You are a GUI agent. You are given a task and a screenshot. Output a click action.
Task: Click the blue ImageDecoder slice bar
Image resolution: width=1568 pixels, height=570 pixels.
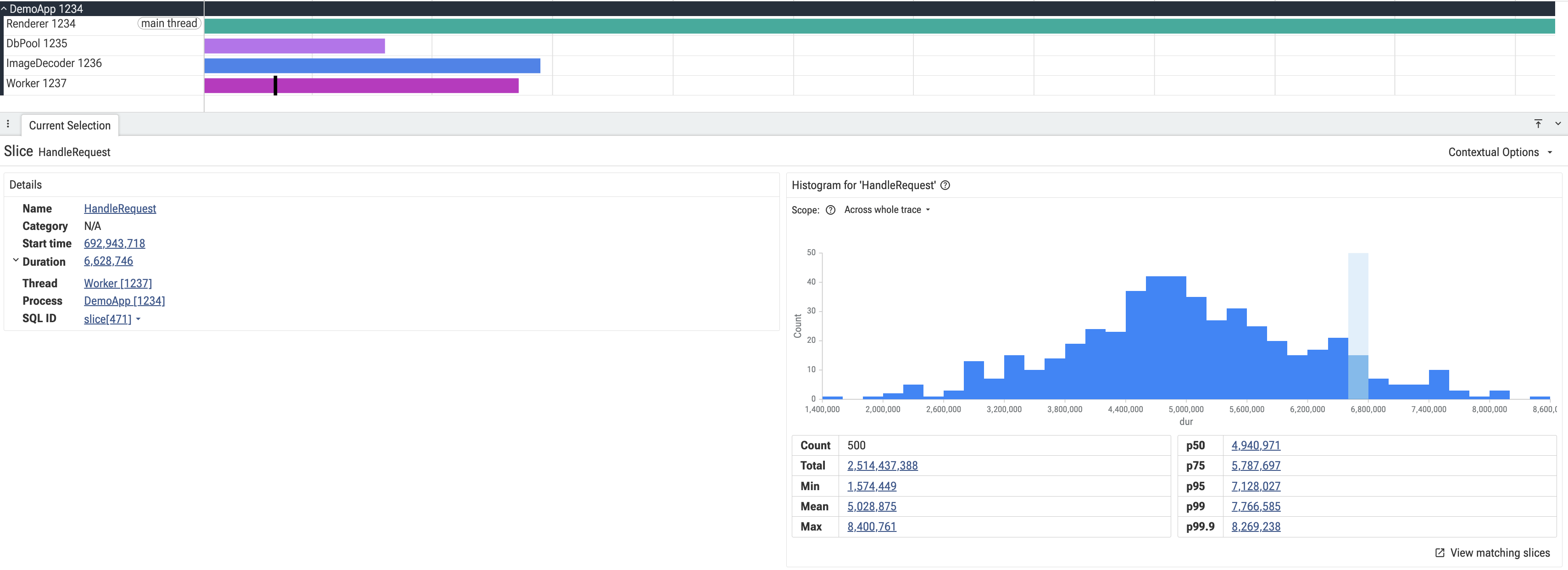372,66
